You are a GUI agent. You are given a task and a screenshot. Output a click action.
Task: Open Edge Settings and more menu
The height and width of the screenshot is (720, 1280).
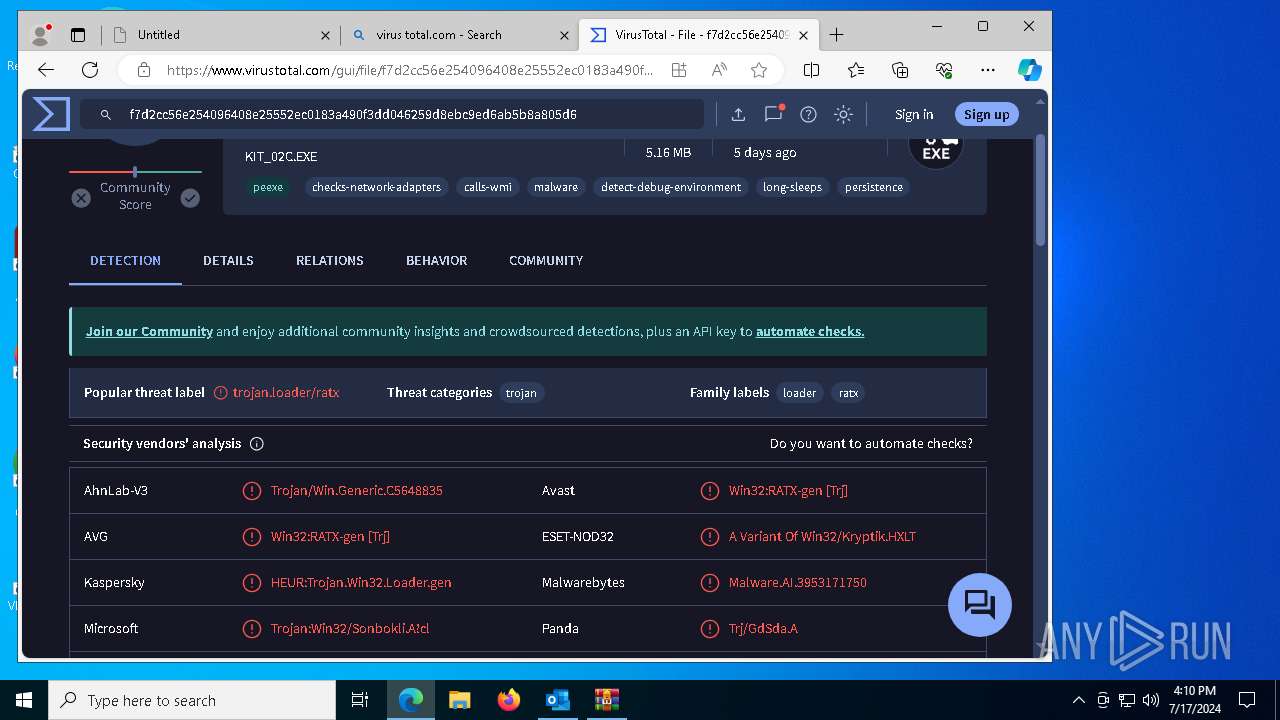988,70
